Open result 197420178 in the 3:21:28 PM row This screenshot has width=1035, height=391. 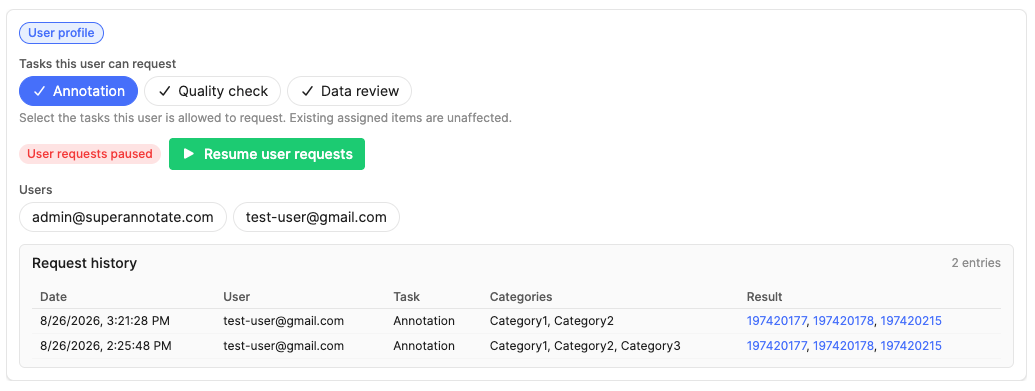point(844,321)
